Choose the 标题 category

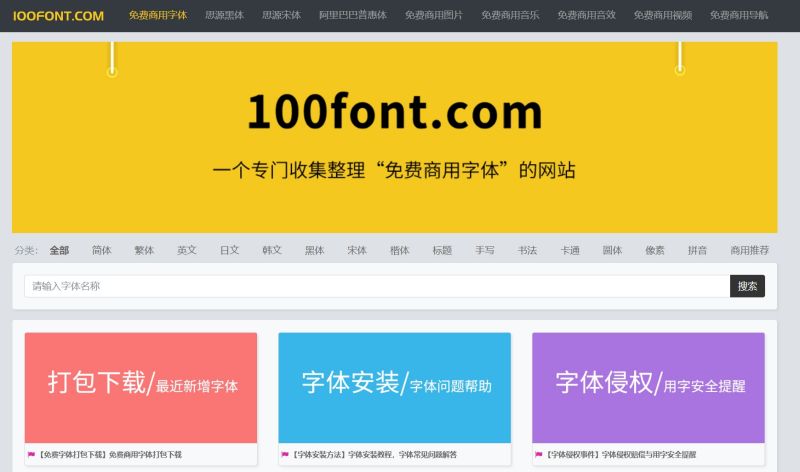tap(442, 250)
